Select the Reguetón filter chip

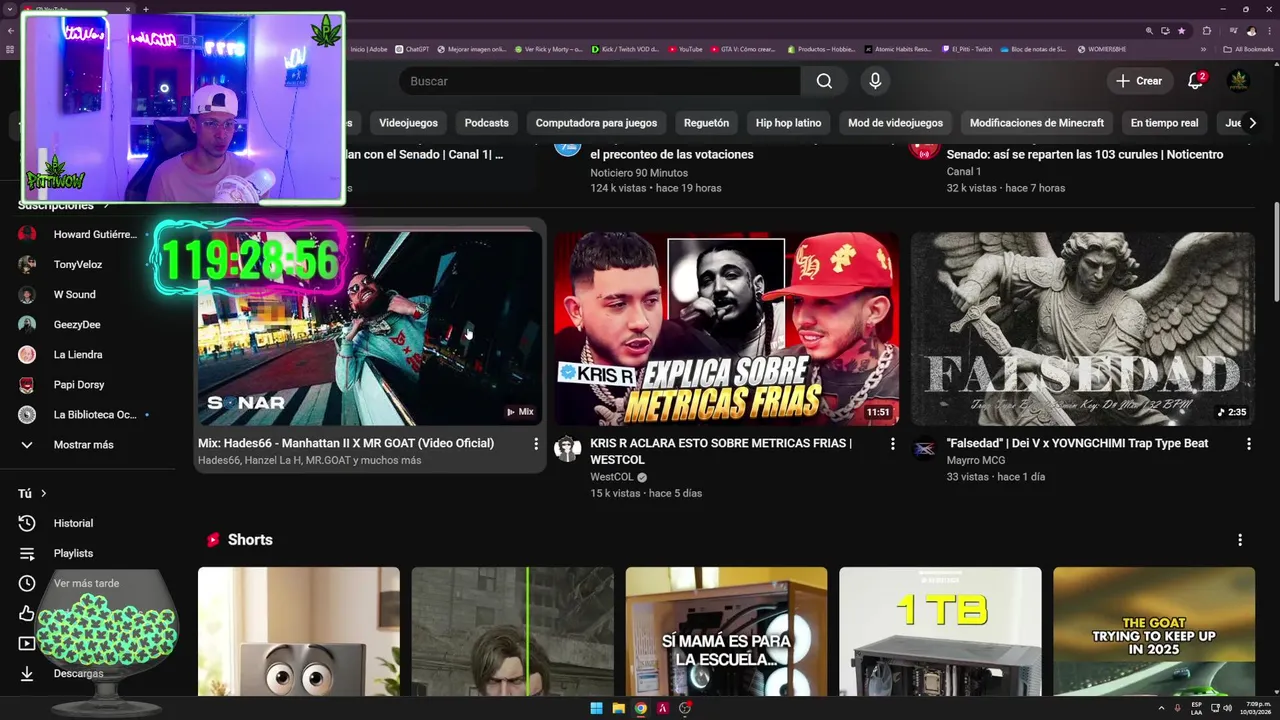click(706, 123)
